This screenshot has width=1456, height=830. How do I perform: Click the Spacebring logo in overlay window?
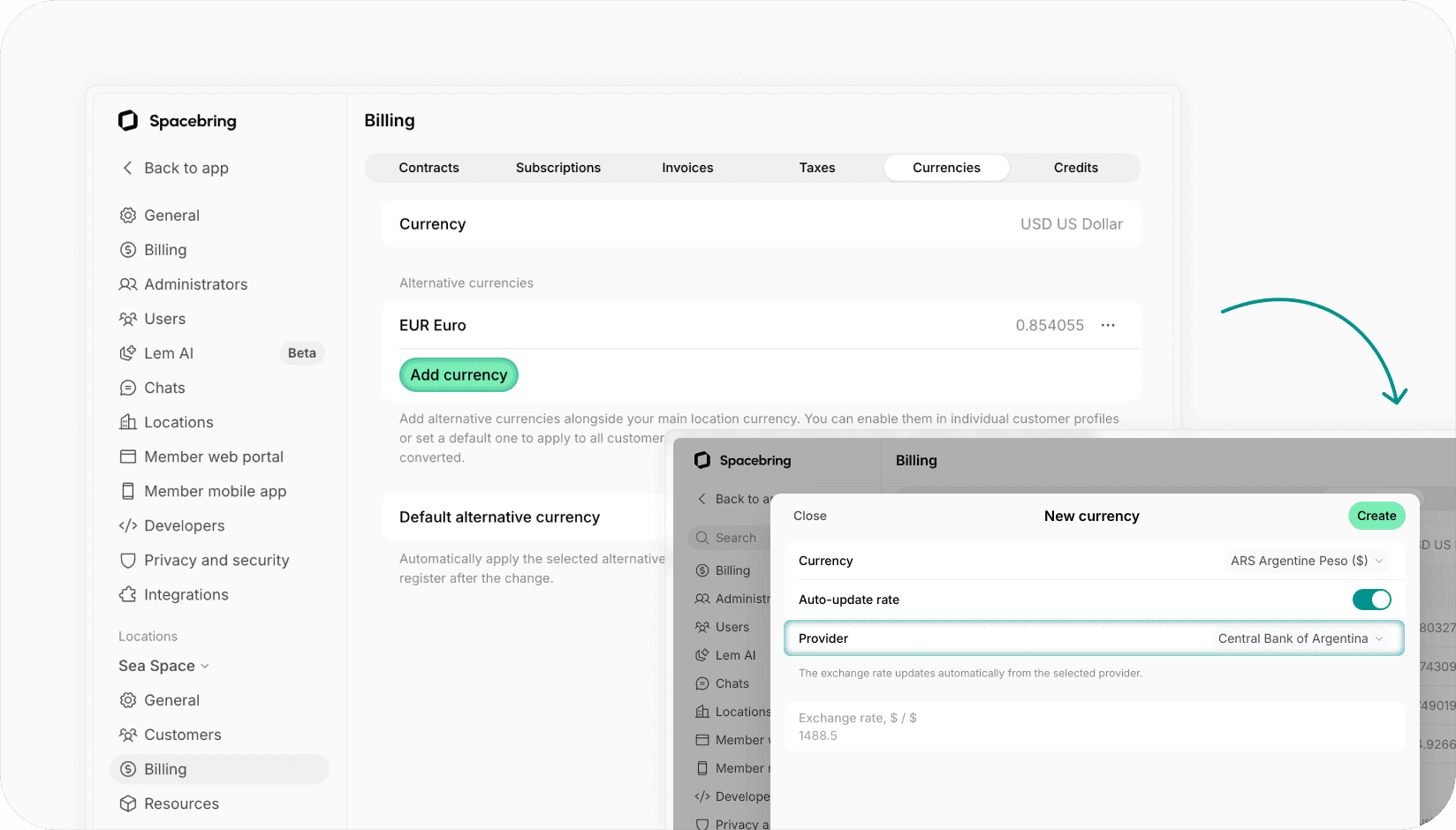coord(702,460)
